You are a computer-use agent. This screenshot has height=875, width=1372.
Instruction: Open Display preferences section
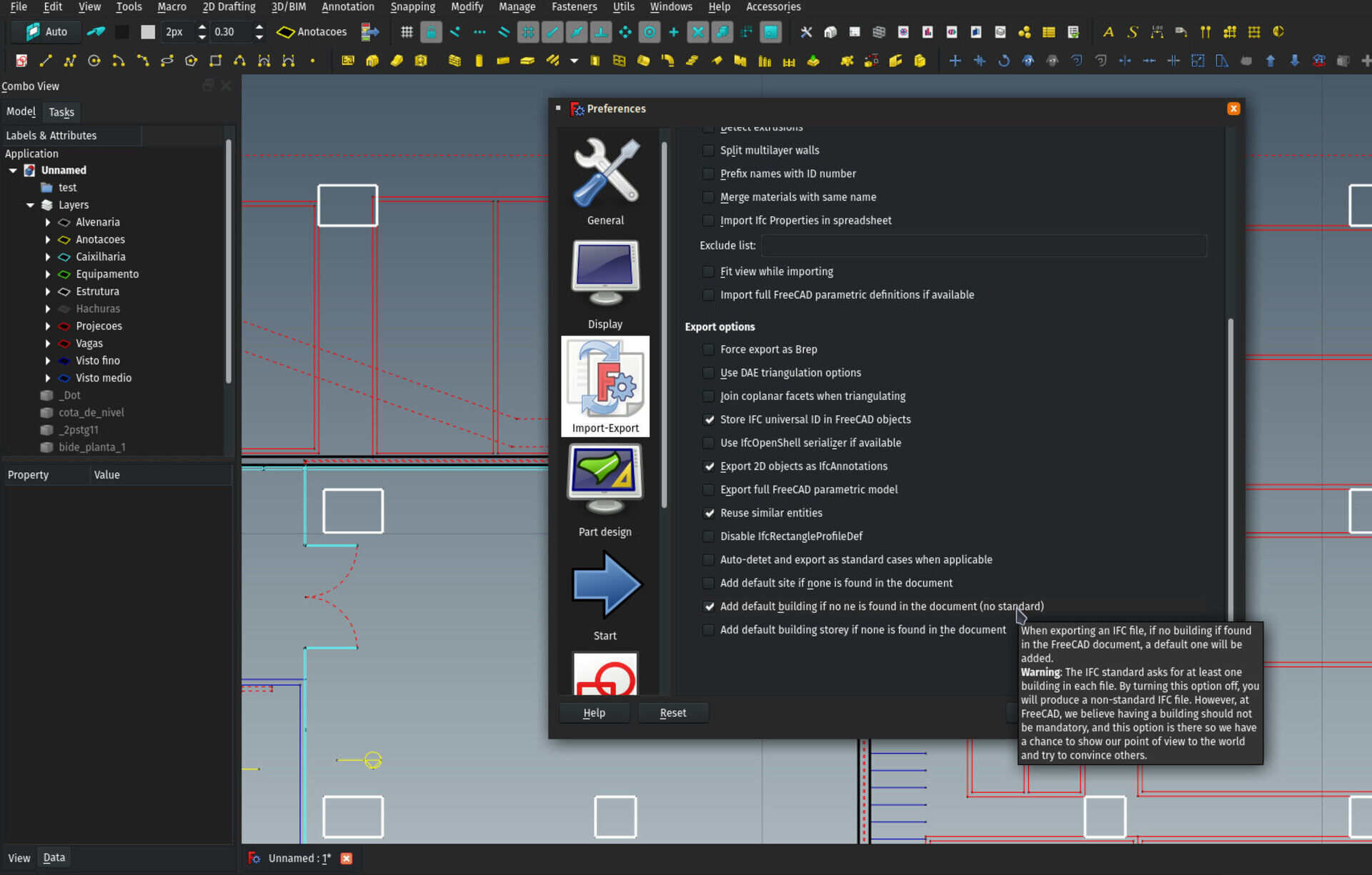point(605,284)
